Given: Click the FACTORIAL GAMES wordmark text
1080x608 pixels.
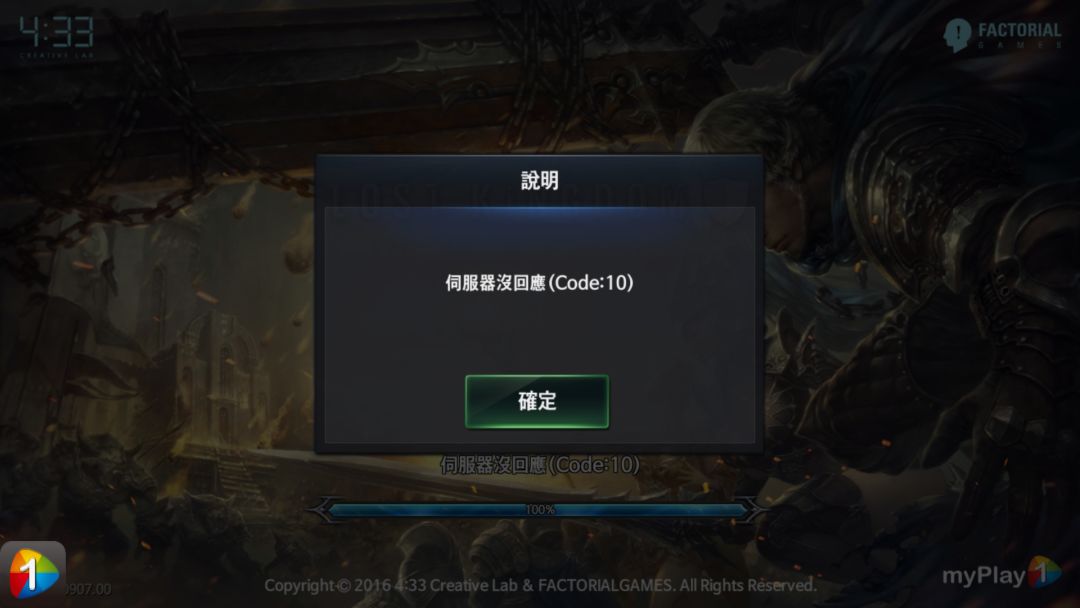Looking at the screenshot, I should tap(1019, 35).
